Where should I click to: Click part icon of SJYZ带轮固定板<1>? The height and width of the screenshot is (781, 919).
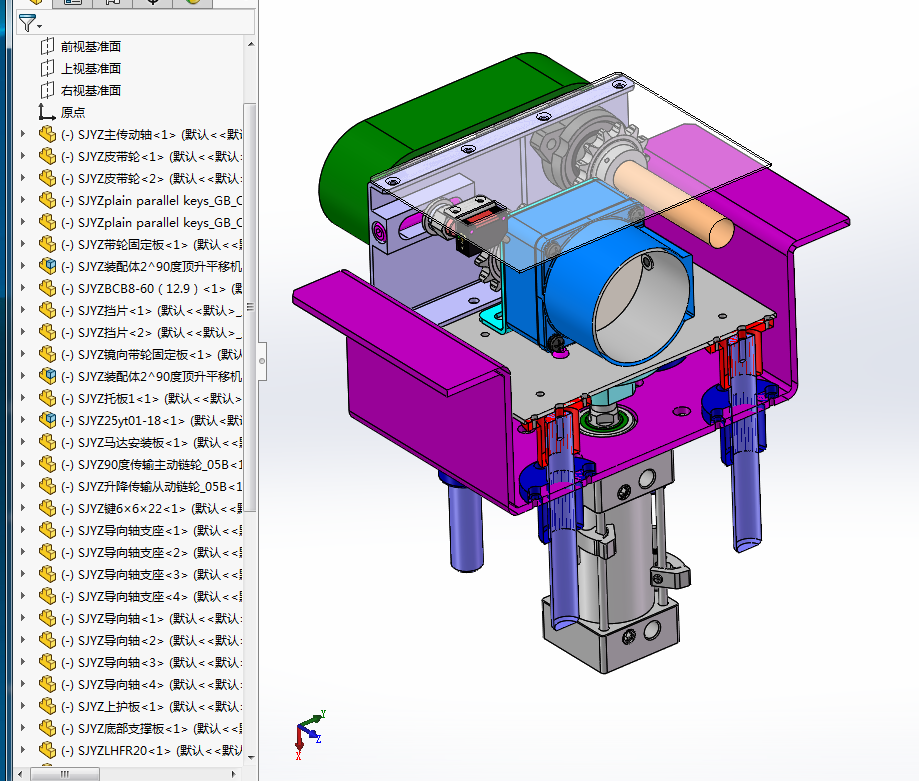pos(47,244)
